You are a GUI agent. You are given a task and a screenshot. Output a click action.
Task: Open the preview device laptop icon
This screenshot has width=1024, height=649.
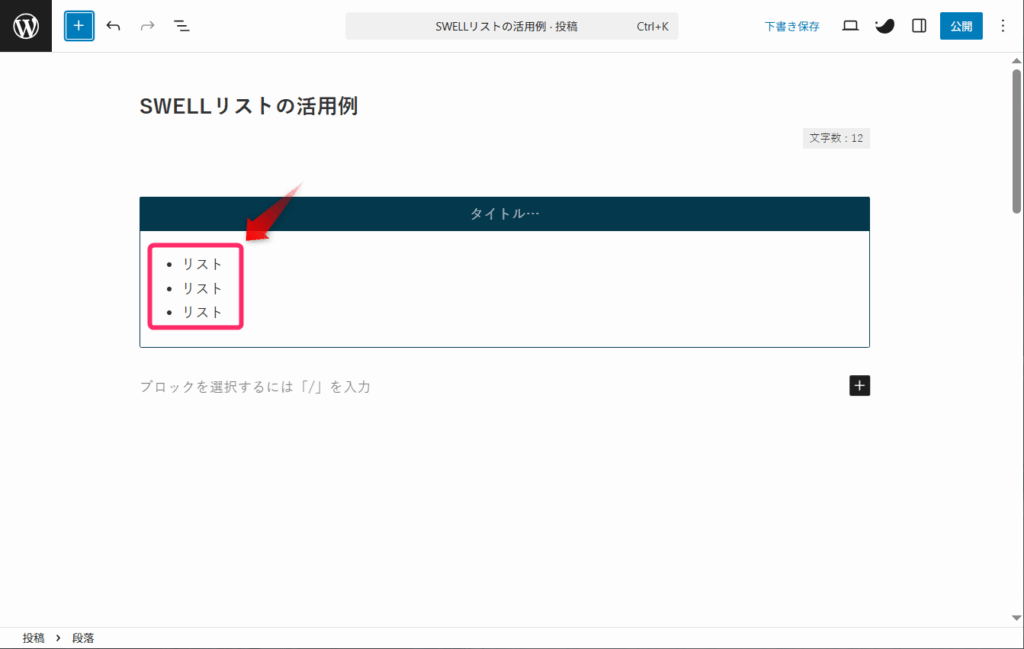pyautogui.click(x=850, y=26)
